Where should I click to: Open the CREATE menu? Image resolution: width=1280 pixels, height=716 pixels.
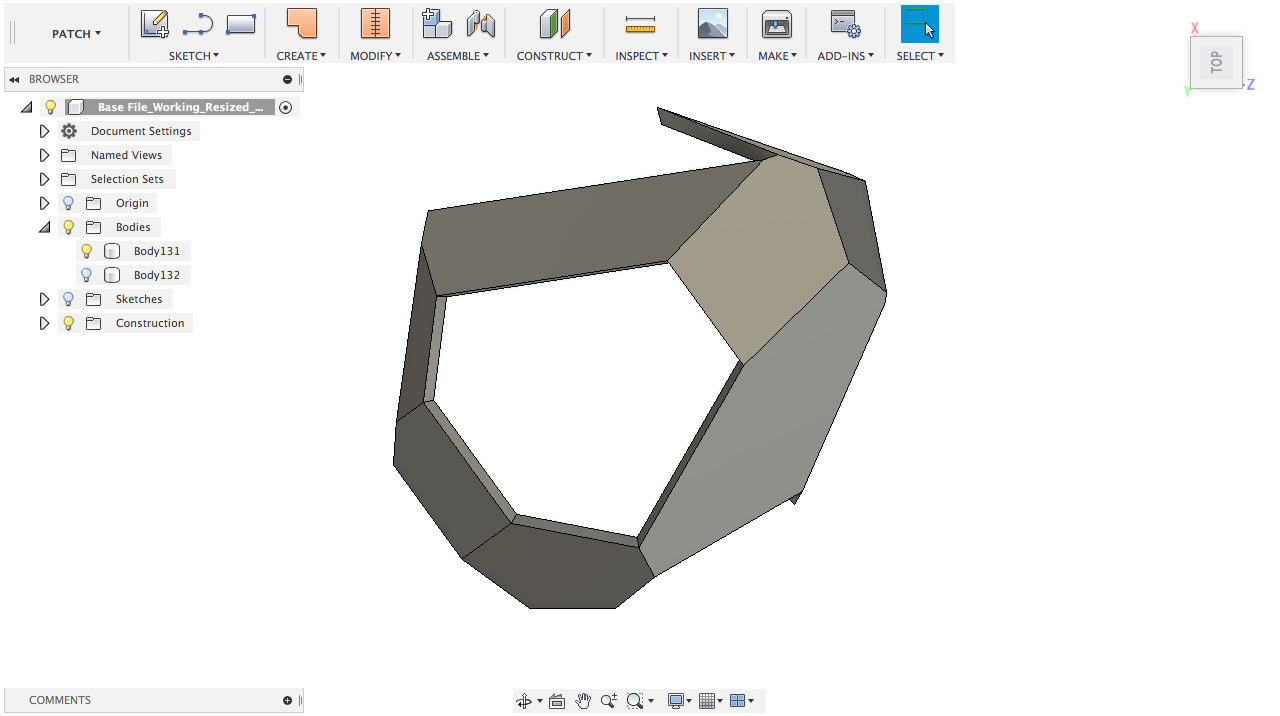(301, 56)
